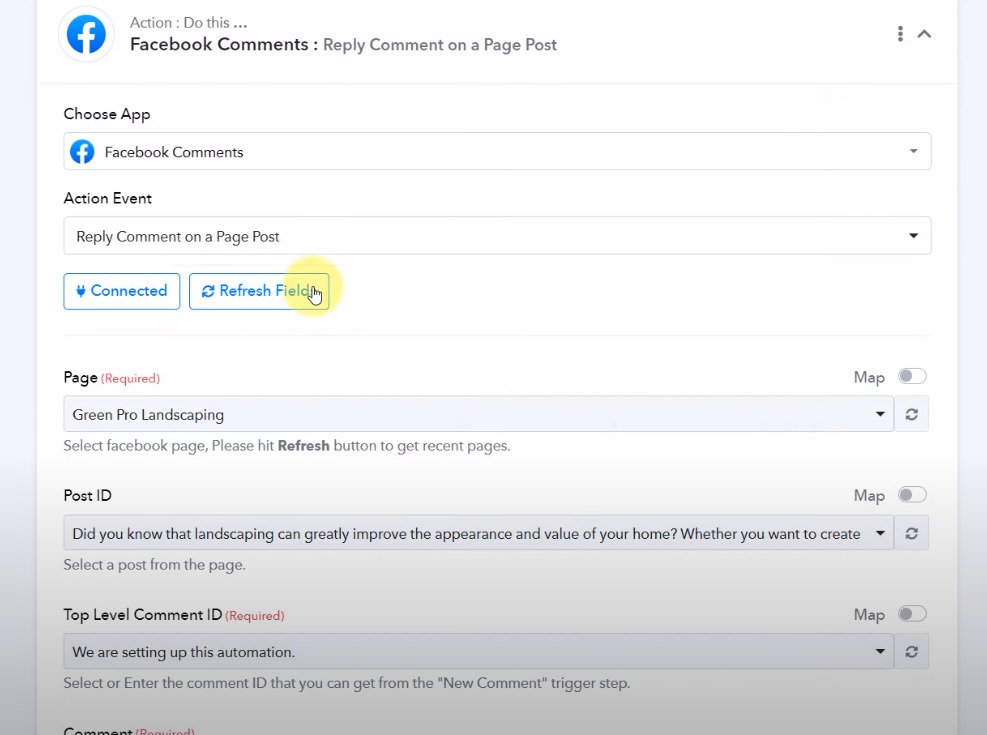Viewport: 987px width, 735px height.
Task: Refresh the Top Level Comment ID list
Action: 911,651
